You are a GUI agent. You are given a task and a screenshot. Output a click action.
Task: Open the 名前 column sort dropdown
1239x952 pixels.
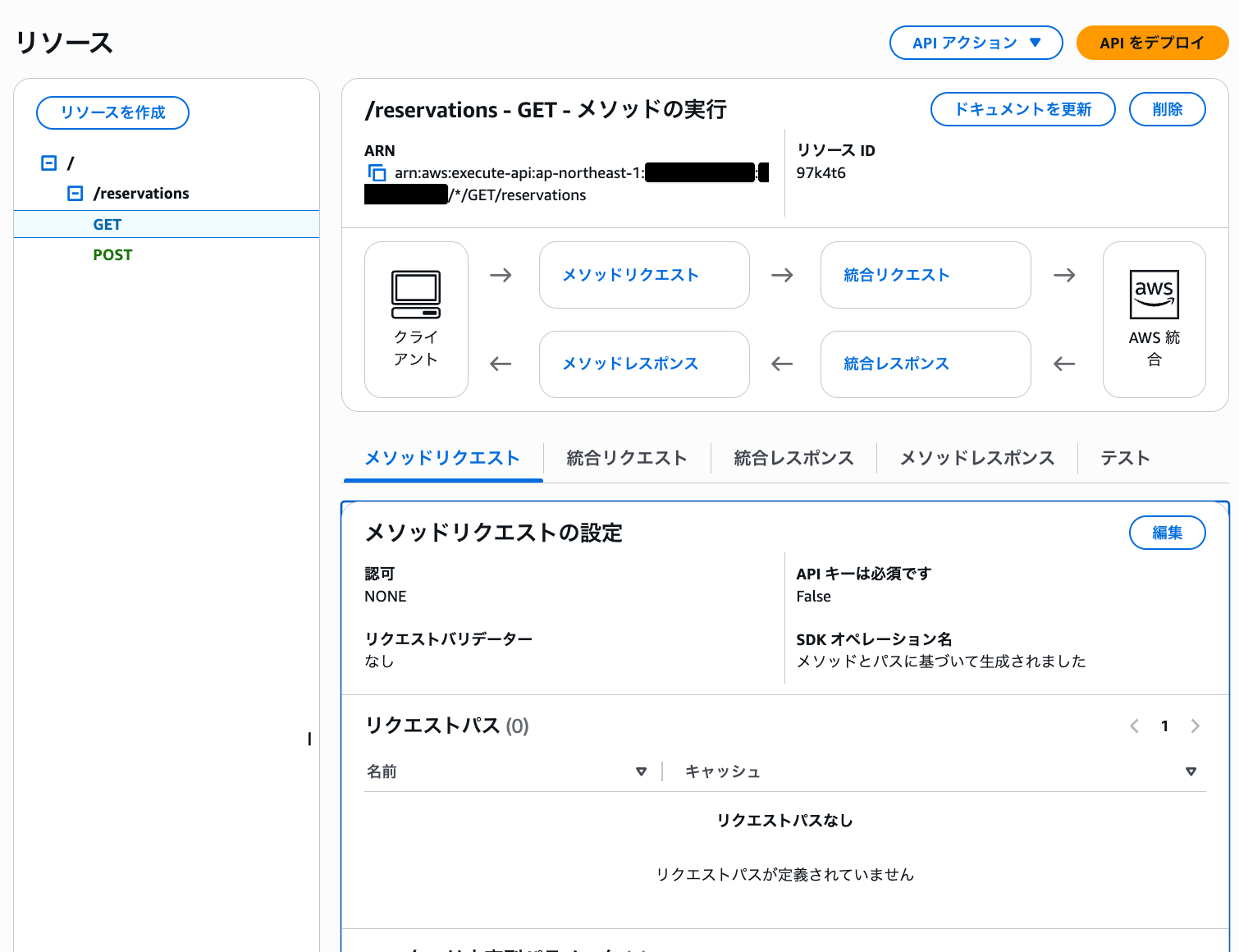641,771
